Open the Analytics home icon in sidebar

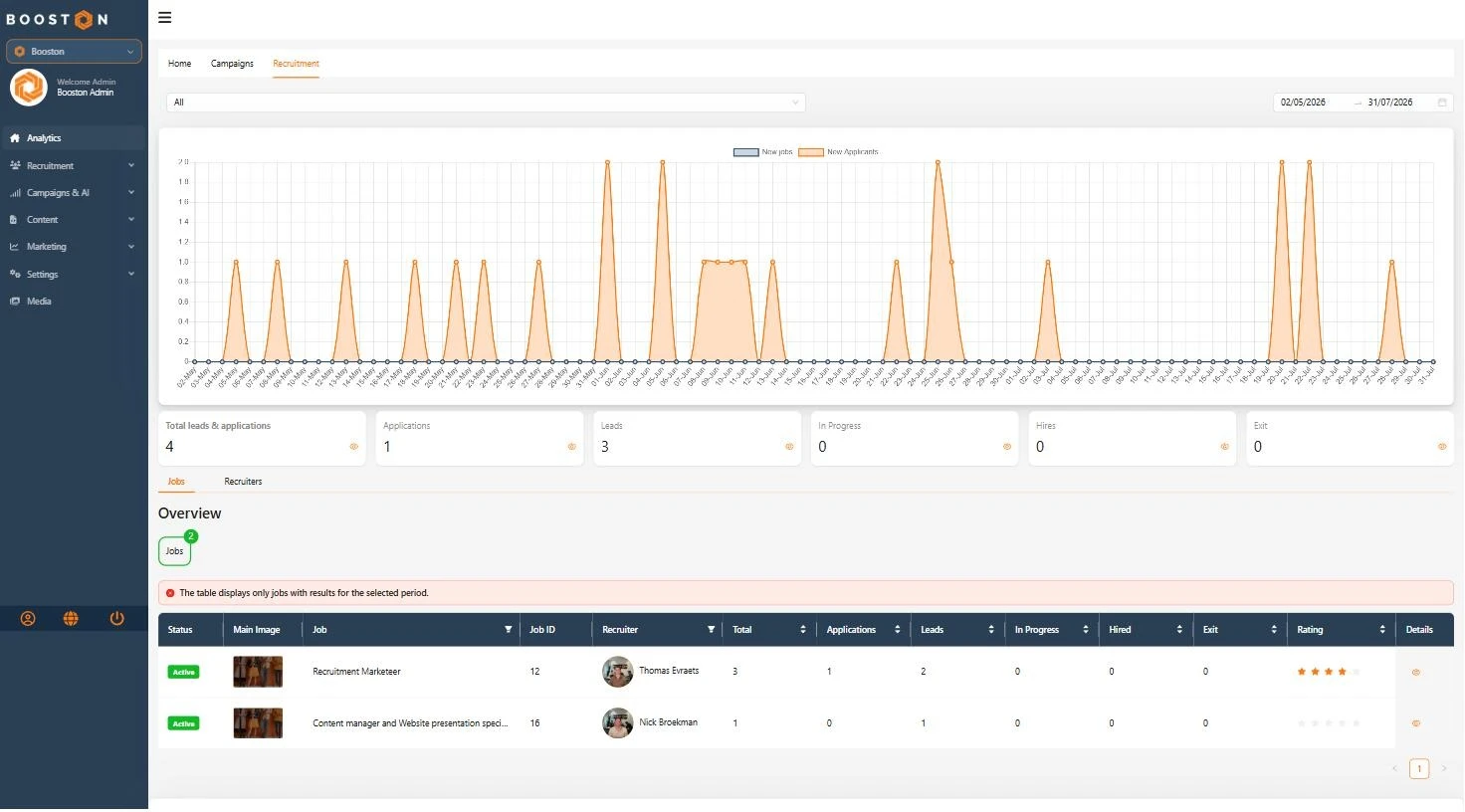pos(15,138)
